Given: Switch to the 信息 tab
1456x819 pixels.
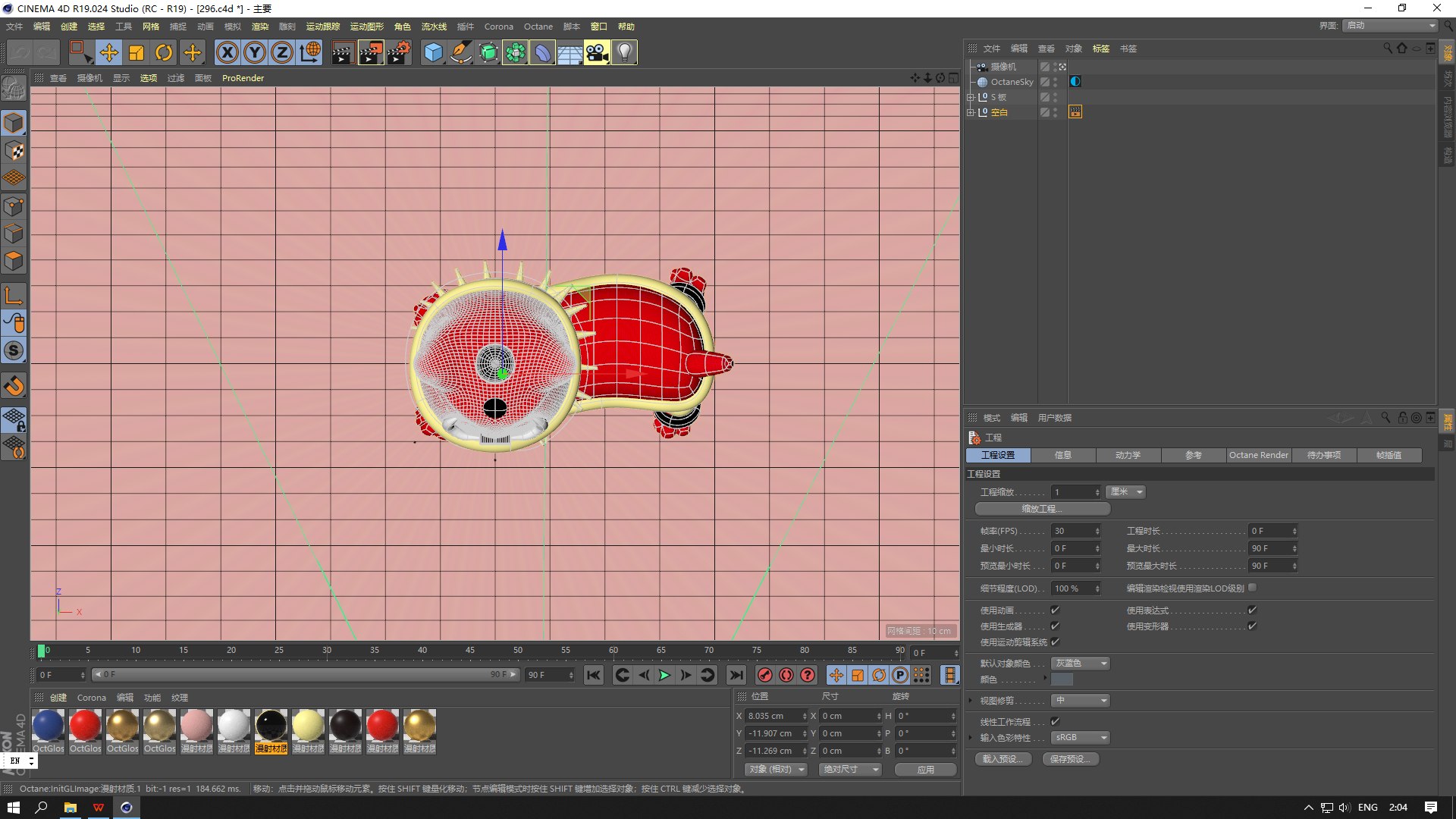Looking at the screenshot, I should 1063,455.
